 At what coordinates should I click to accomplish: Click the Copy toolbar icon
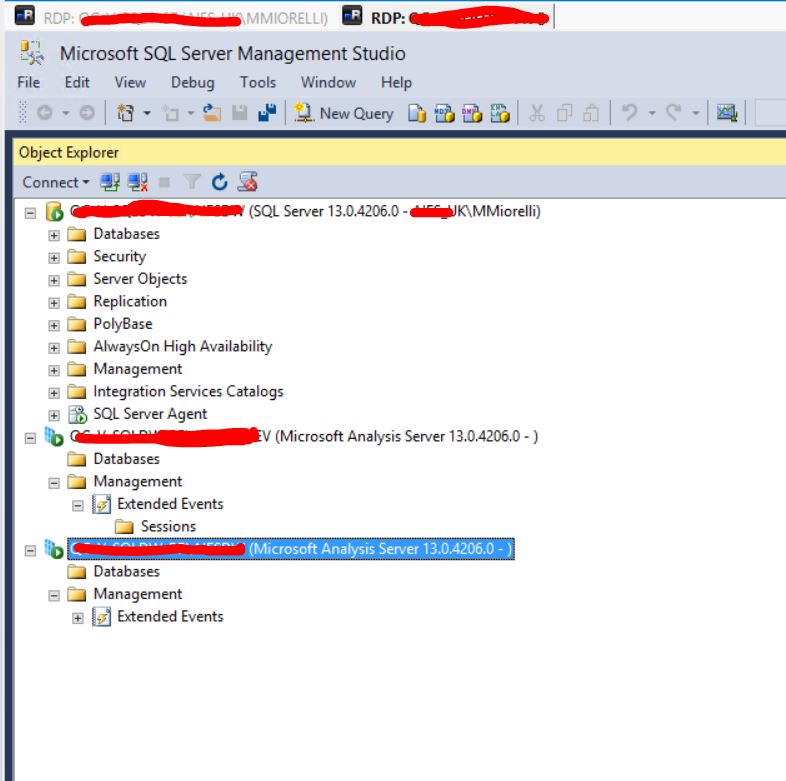pos(564,113)
